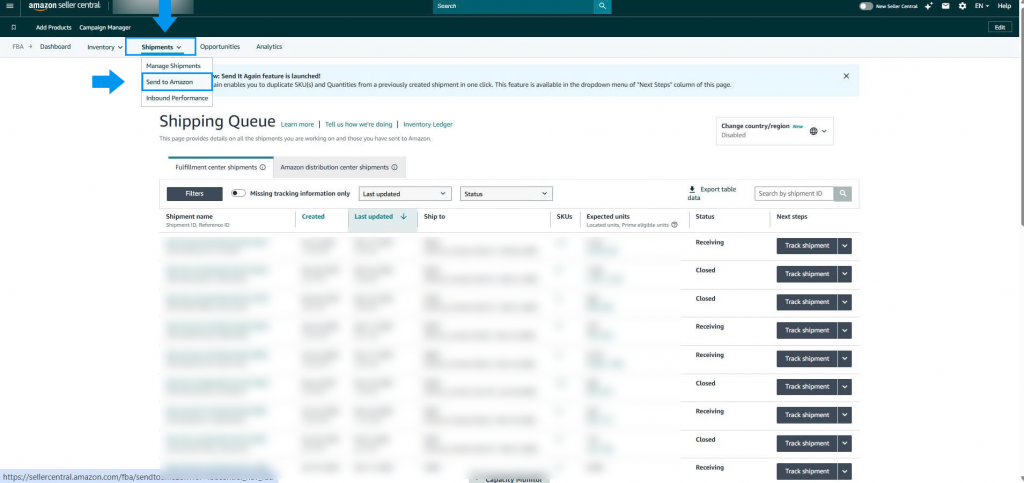Dismiss the Send It Again announcement banner

pos(846,76)
